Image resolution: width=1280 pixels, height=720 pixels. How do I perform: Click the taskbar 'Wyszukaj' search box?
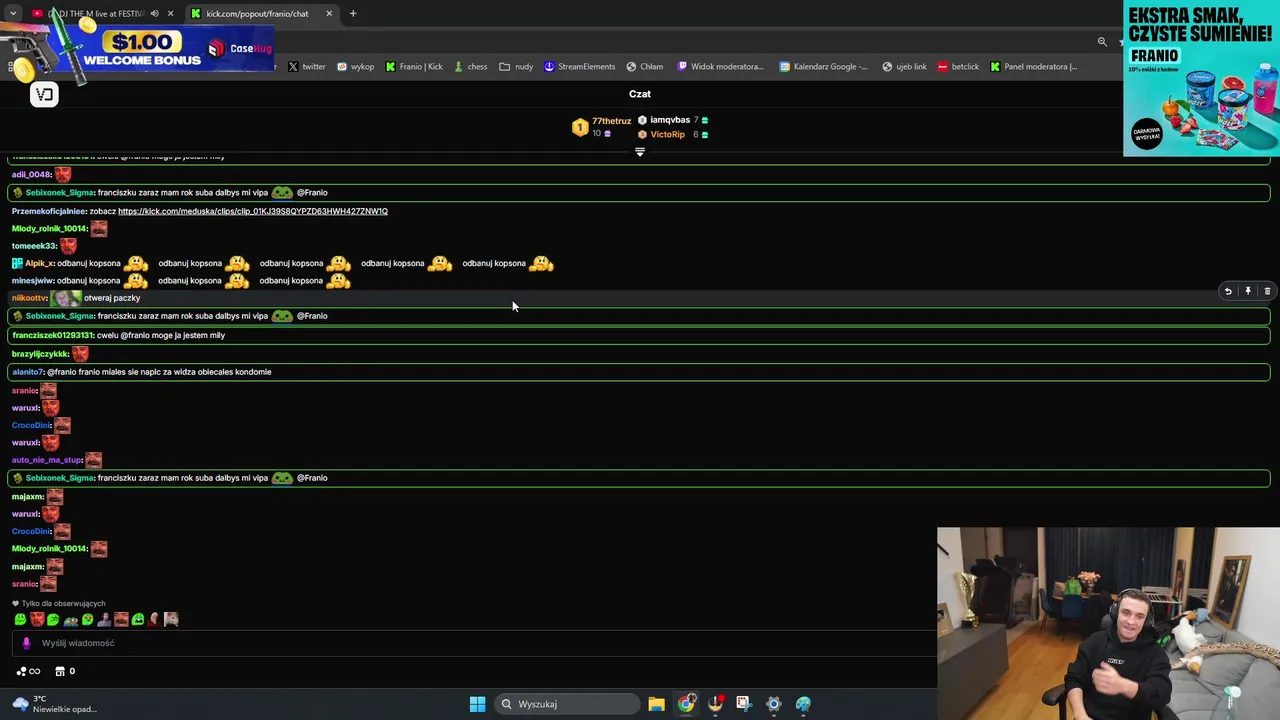pos(568,704)
